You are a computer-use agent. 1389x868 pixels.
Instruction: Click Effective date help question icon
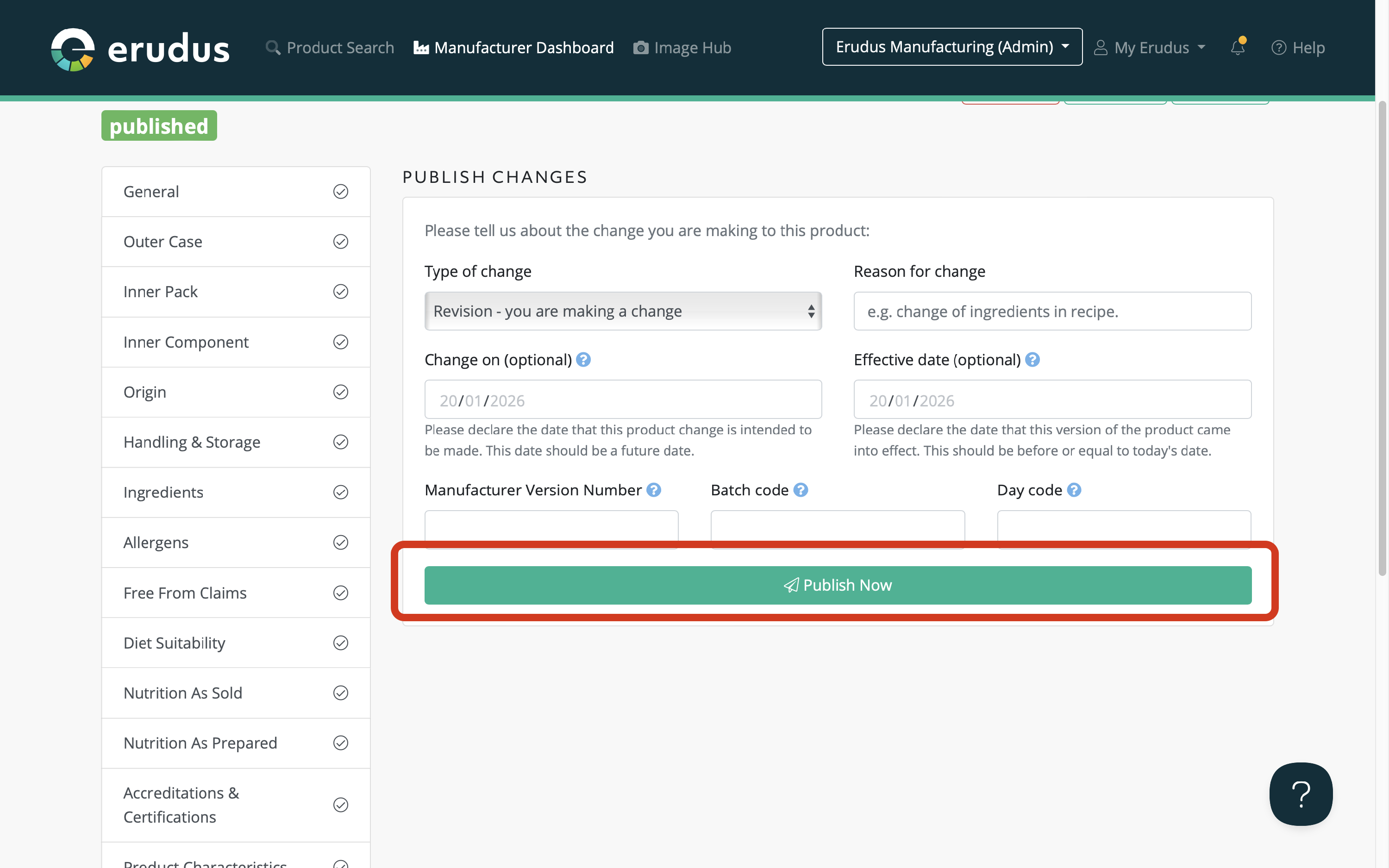[1032, 360]
